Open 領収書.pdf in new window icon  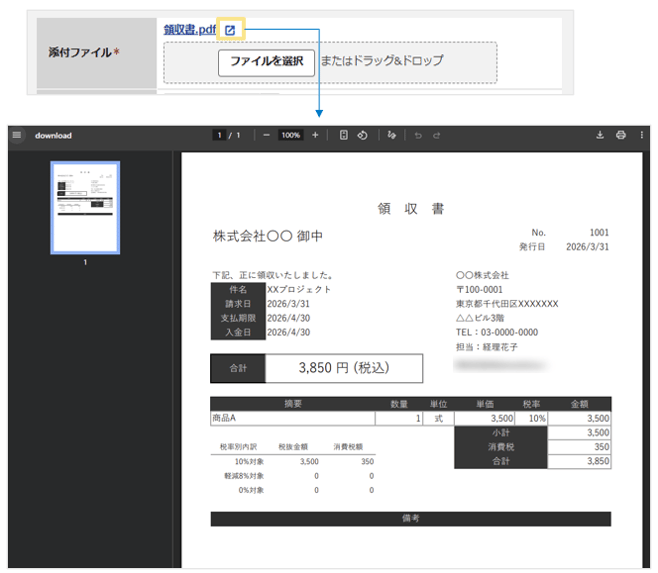(x=230, y=30)
